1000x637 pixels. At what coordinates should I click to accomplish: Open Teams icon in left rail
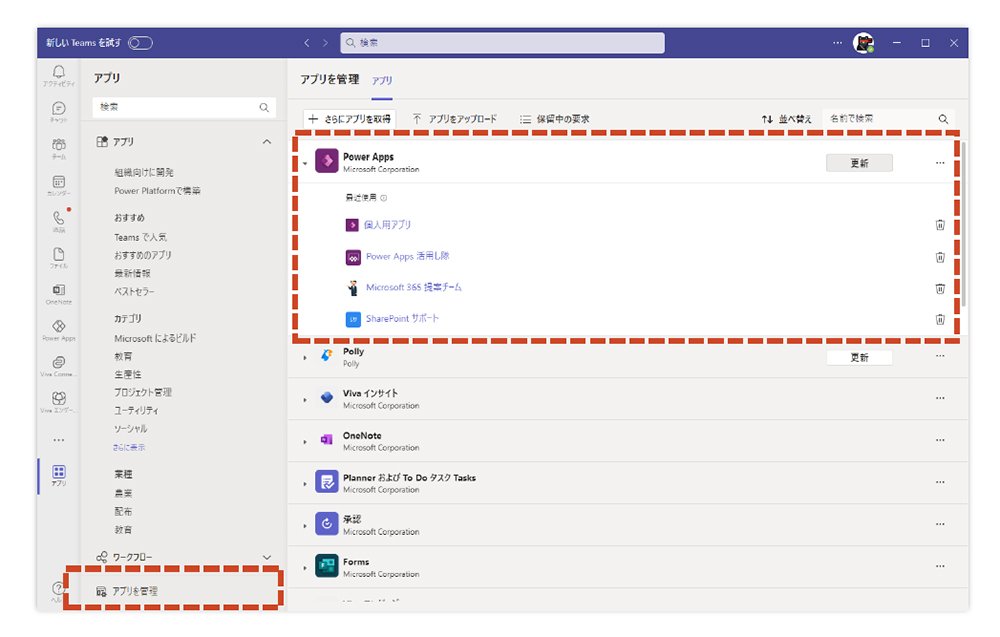(x=59, y=148)
